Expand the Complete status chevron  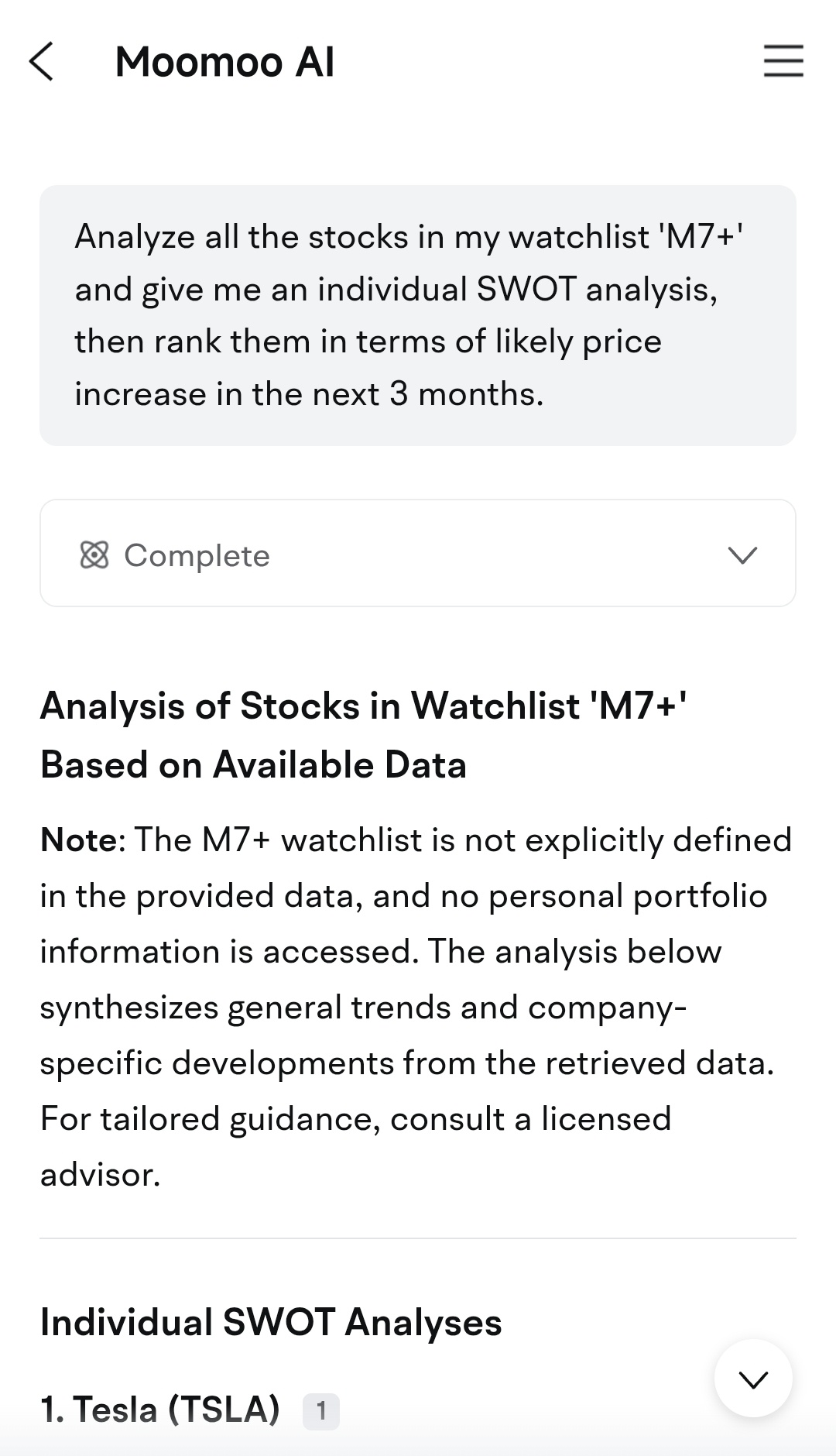coord(742,555)
